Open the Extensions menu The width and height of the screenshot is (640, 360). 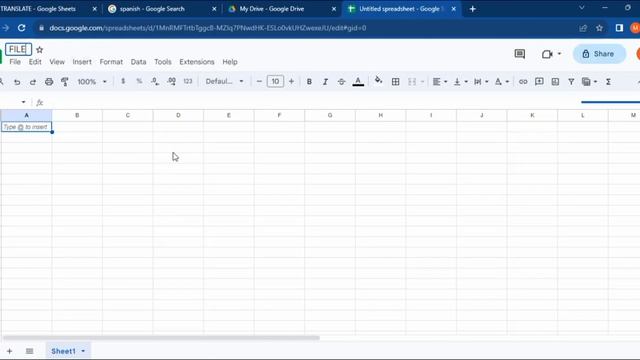click(197, 62)
